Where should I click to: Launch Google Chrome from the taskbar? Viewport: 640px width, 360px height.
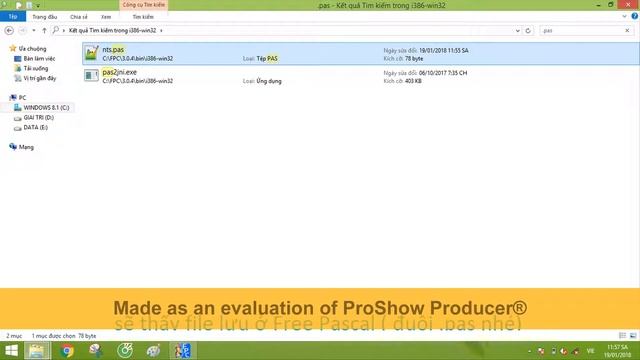[x=67, y=351]
